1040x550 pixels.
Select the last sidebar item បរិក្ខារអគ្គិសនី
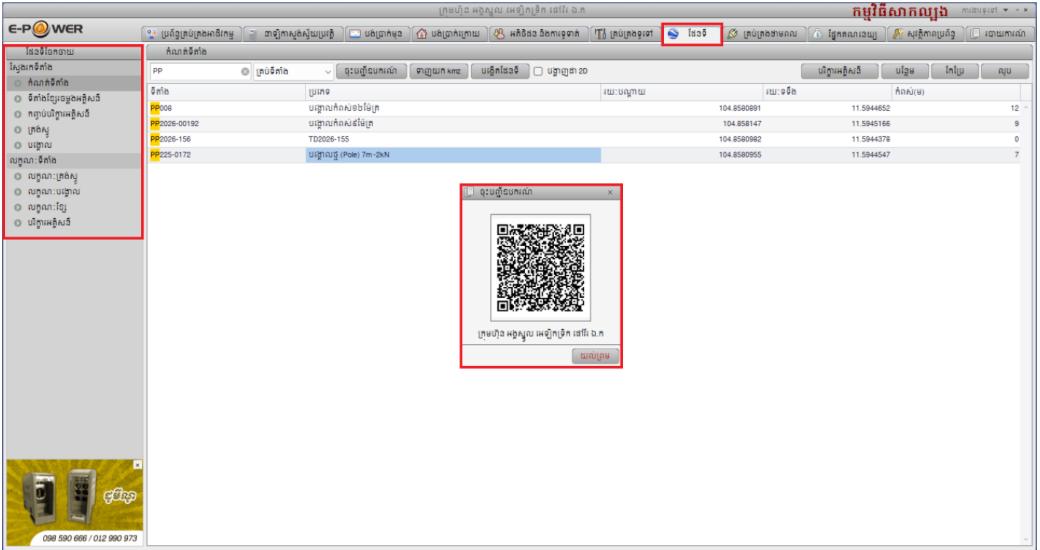[74, 223]
